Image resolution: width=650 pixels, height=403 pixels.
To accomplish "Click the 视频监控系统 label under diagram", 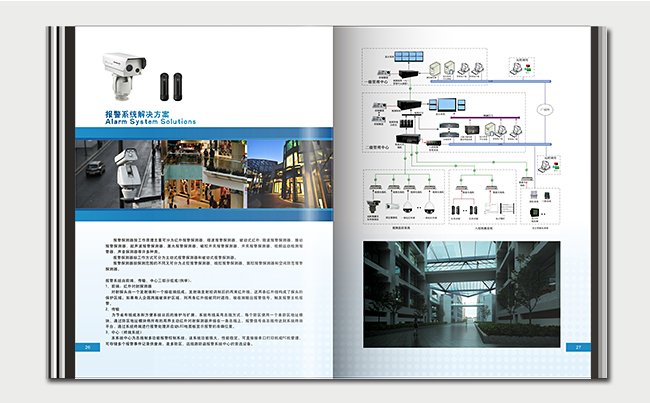I will (x=401, y=228).
